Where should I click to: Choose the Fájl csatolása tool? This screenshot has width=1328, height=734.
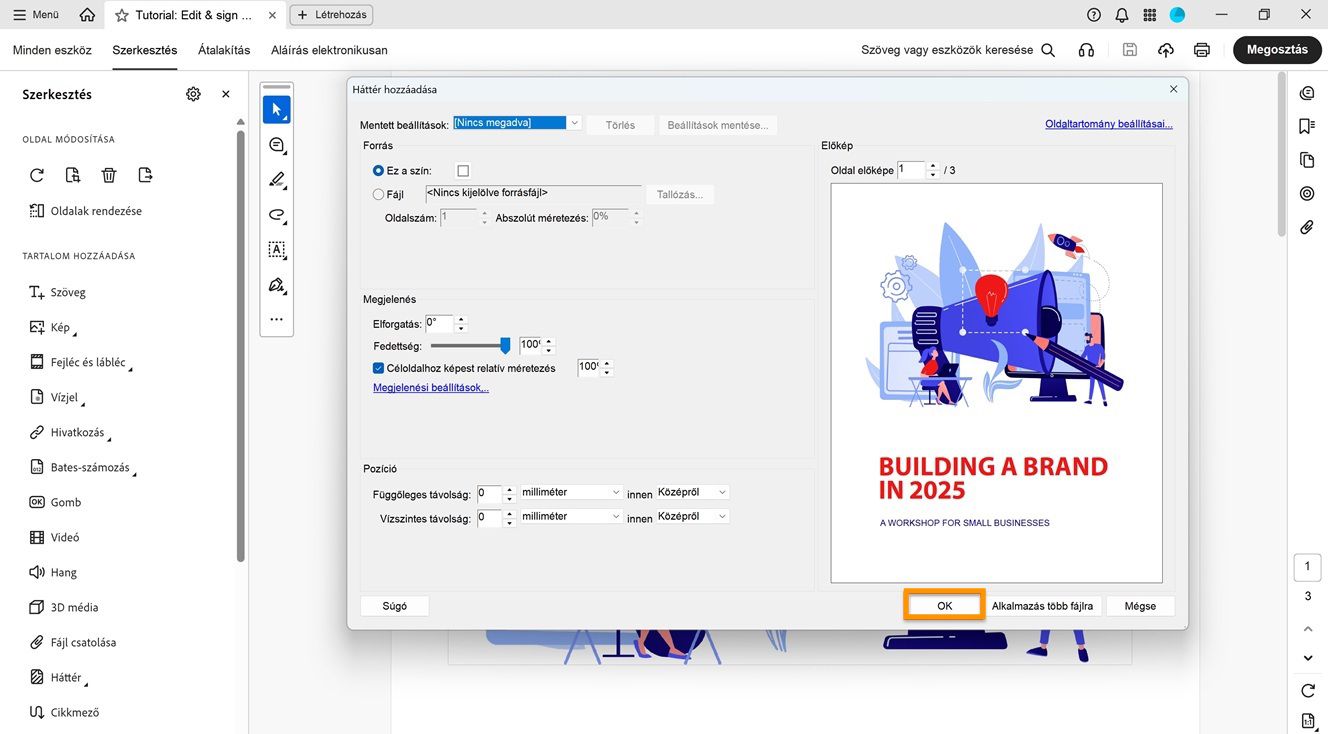click(x=73, y=642)
